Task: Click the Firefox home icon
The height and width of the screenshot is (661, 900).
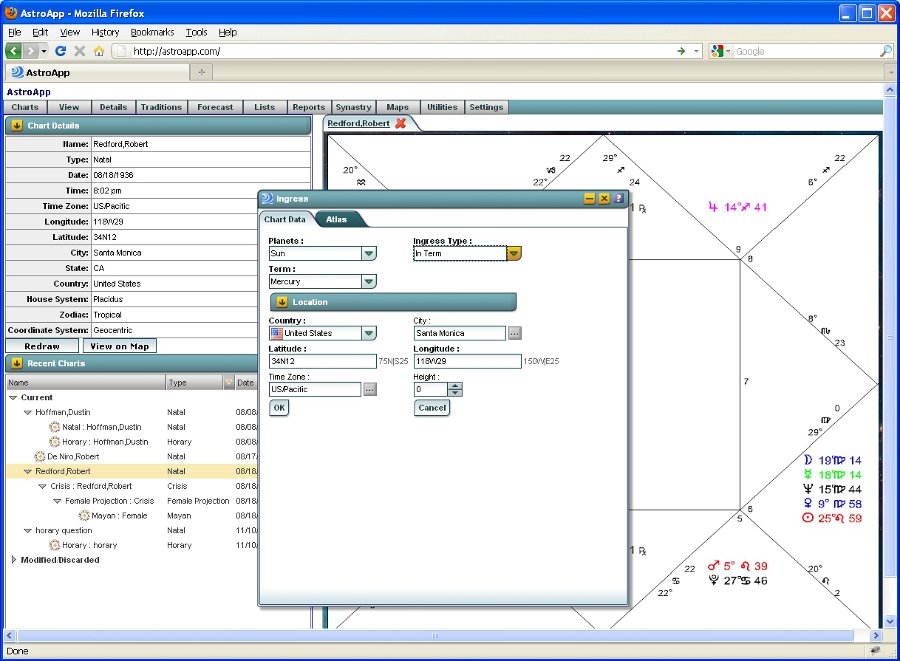Action: [98, 51]
